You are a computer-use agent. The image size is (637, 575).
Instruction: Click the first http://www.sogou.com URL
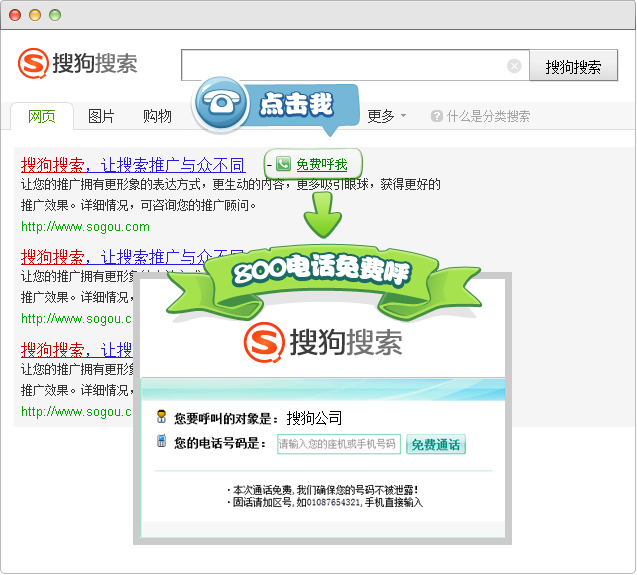(x=85, y=226)
